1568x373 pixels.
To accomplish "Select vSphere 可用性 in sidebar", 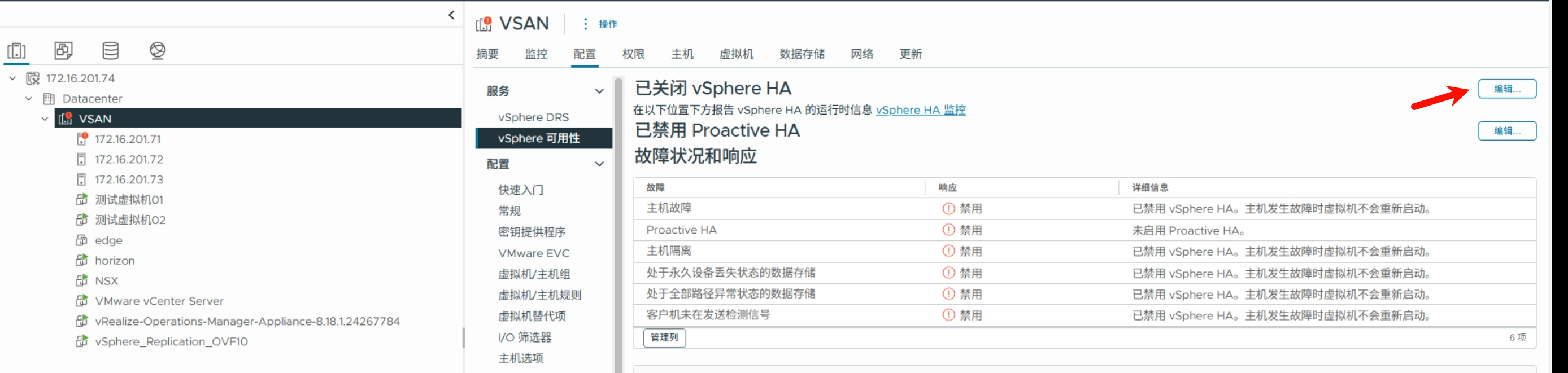I will coord(543,138).
